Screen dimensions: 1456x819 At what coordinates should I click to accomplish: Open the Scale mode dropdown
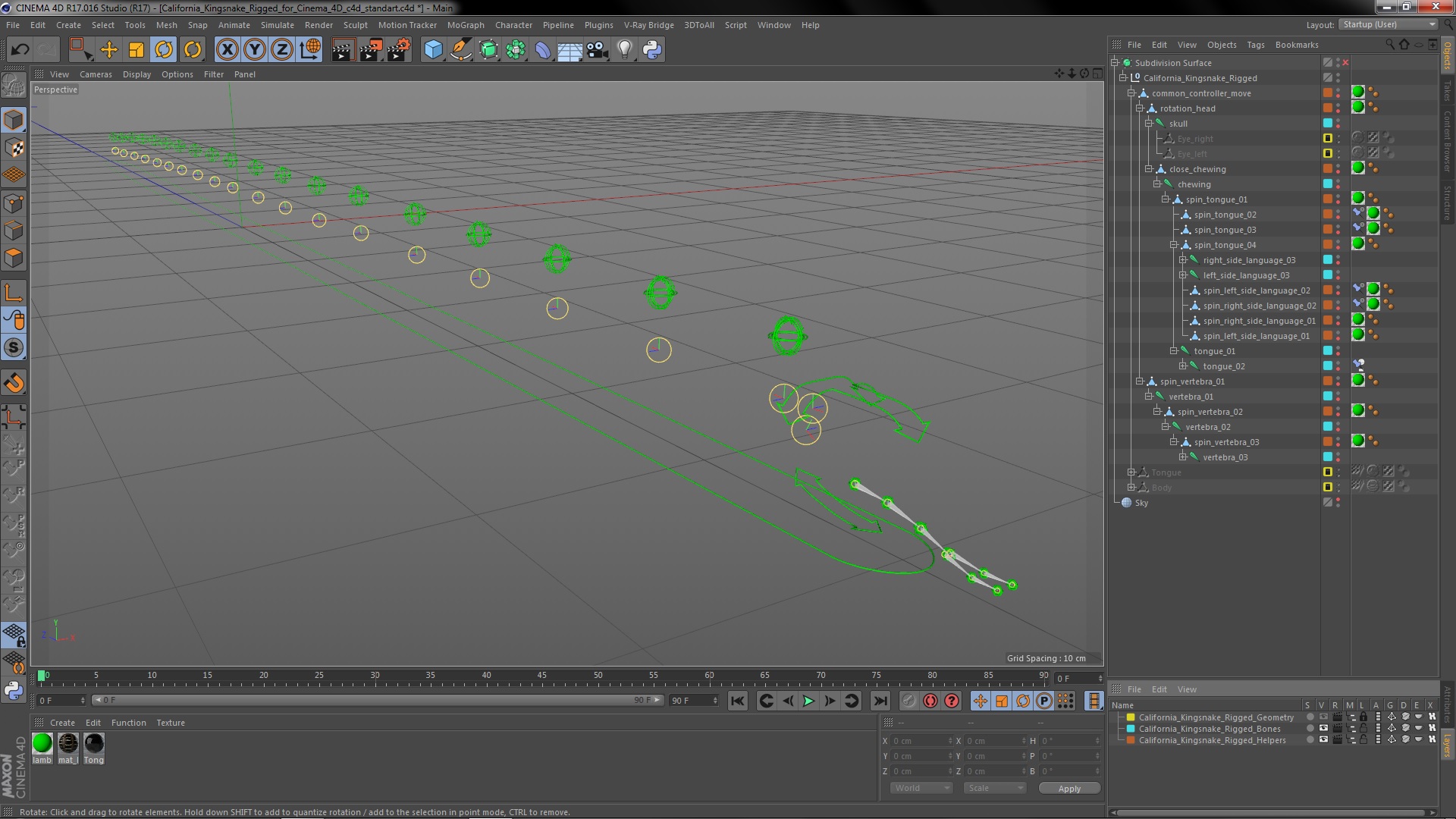994,789
